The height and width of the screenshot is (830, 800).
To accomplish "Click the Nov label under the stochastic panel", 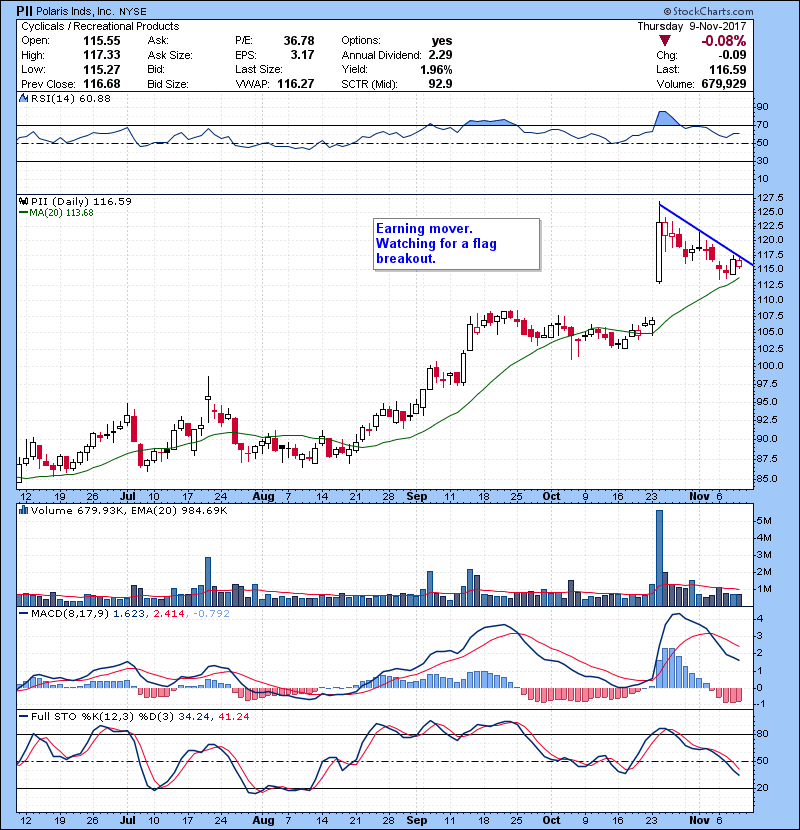I will coord(699,820).
